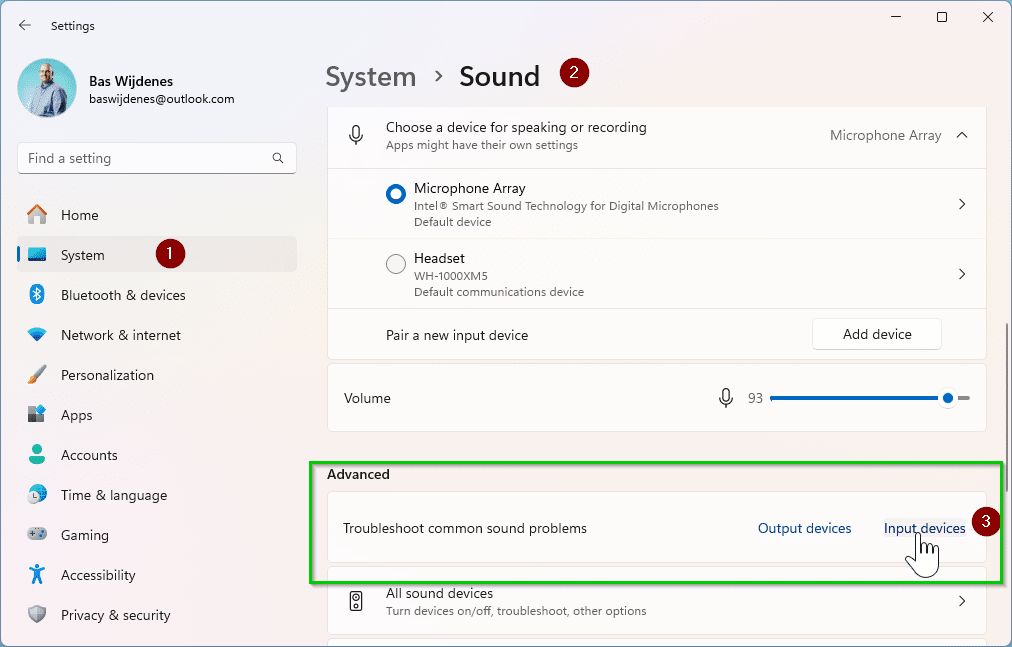Click the Add device button

pos(876,334)
